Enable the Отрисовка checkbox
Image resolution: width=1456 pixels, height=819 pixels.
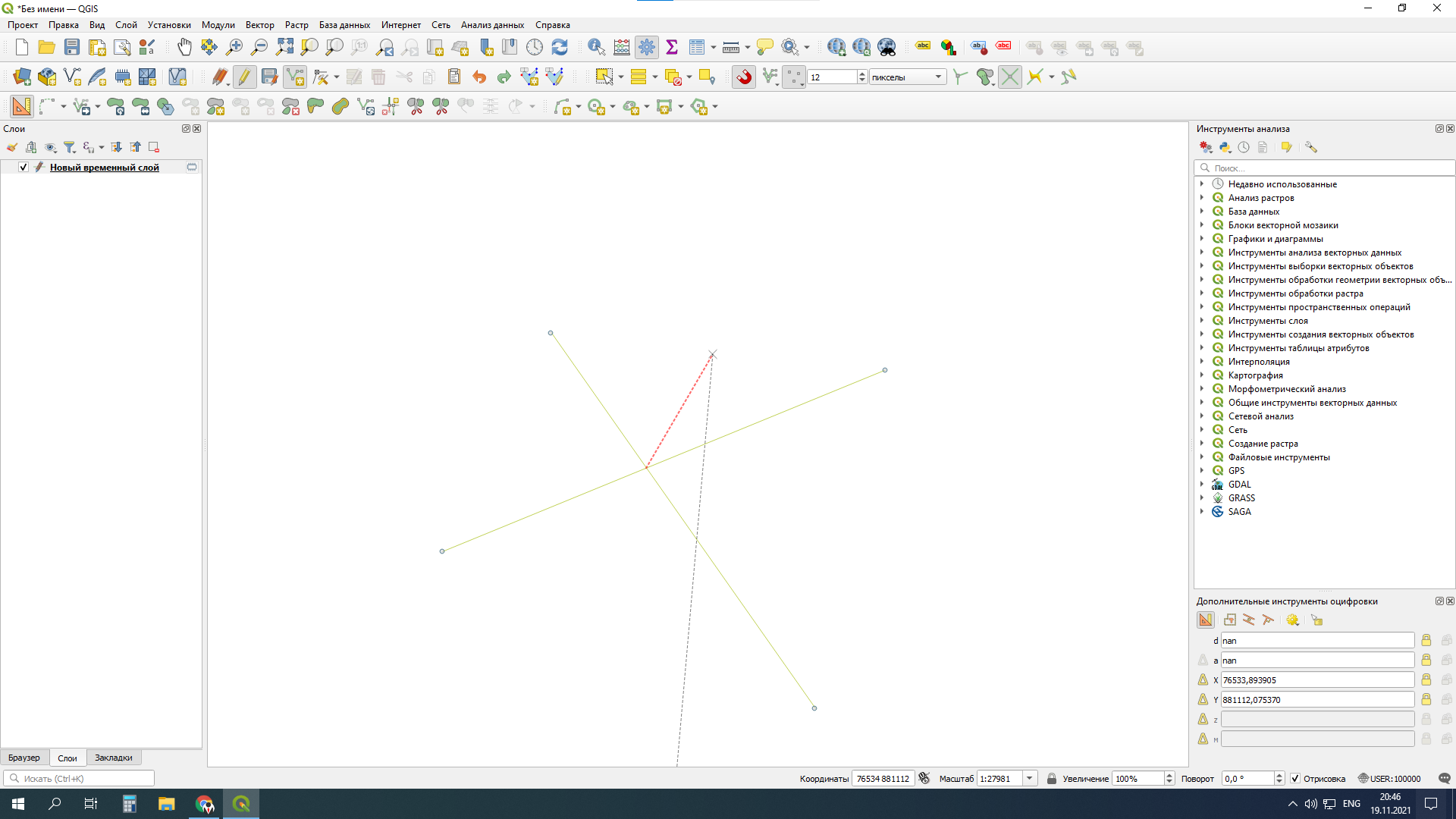click(x=1295, y=778)
